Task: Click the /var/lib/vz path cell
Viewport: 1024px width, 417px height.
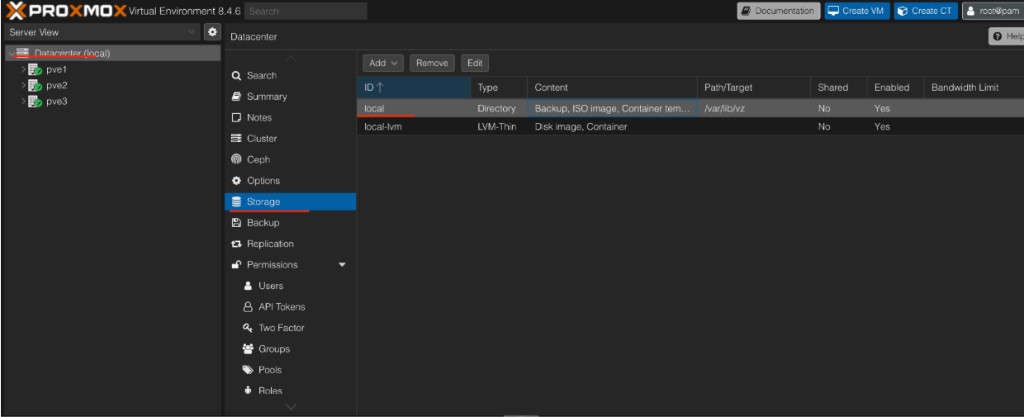Action: 754,108
